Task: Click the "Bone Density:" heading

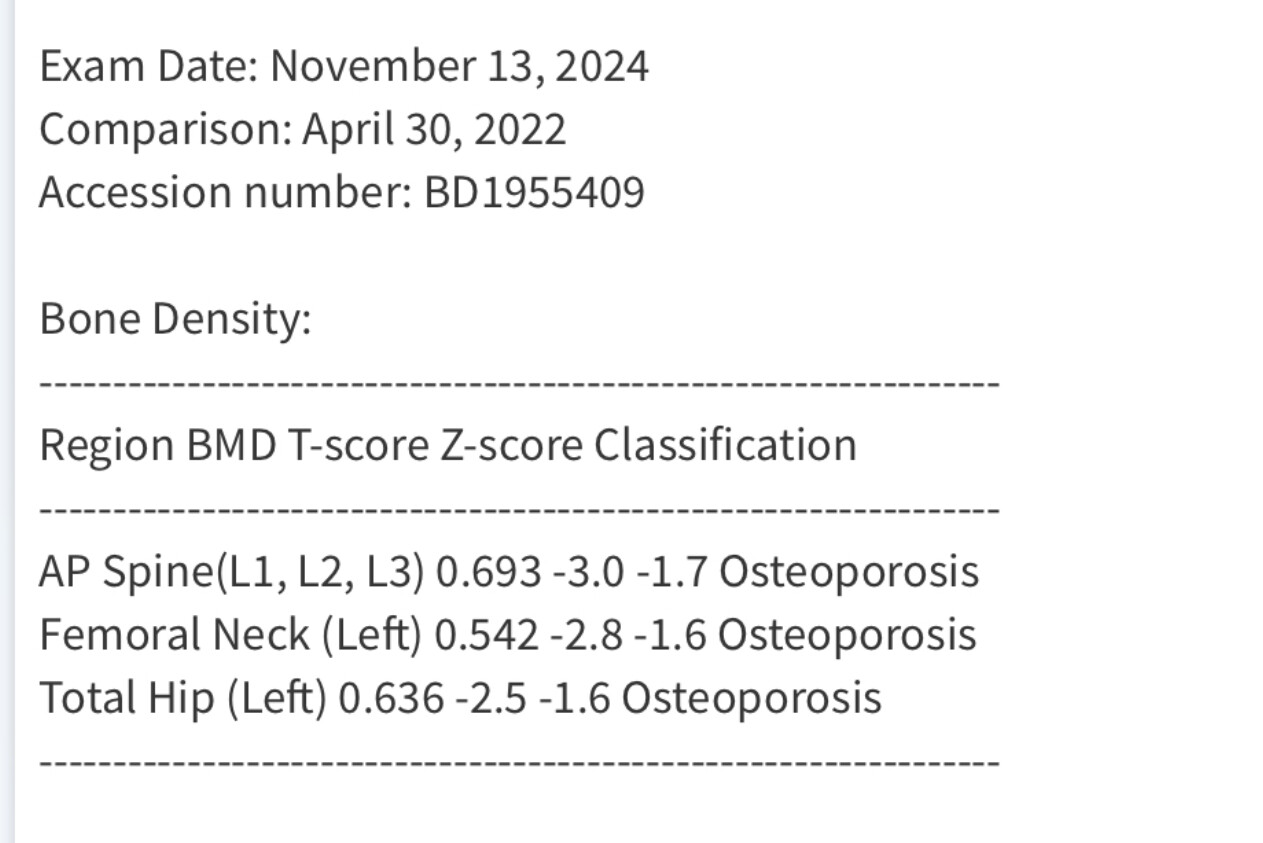Action: click(x=175, y=320)
